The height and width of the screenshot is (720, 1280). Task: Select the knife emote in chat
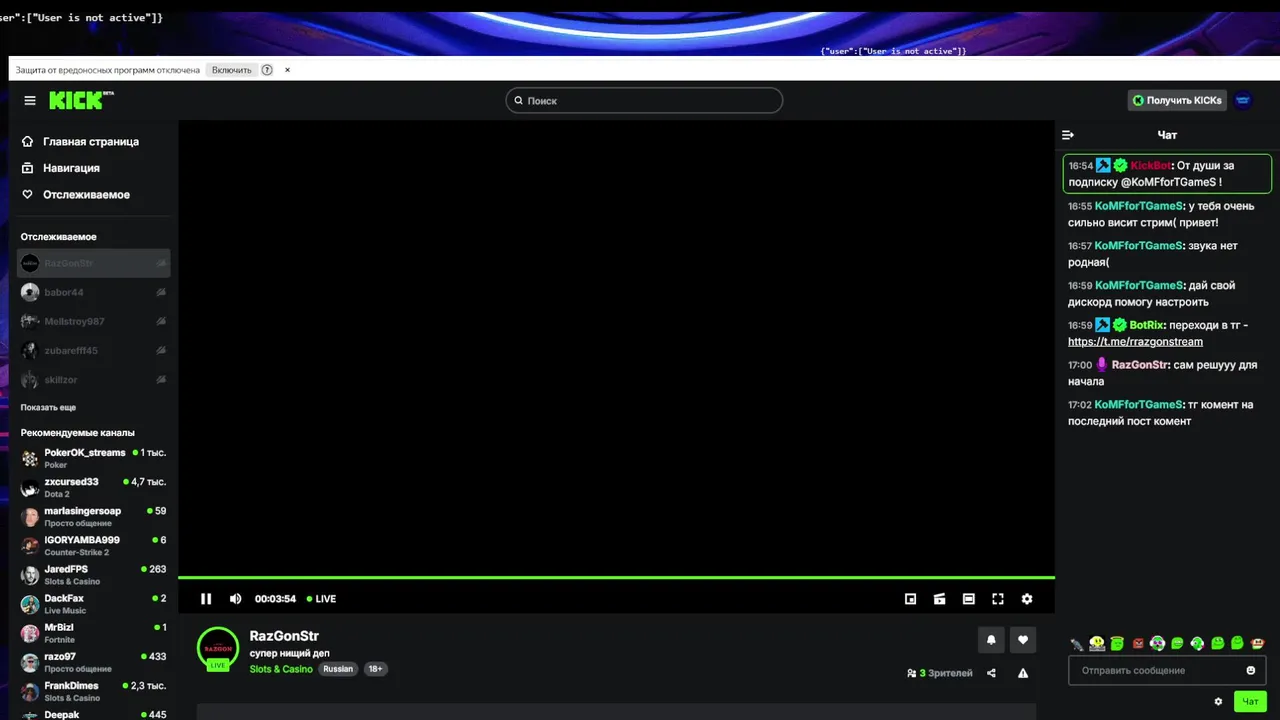point(1077,644)
